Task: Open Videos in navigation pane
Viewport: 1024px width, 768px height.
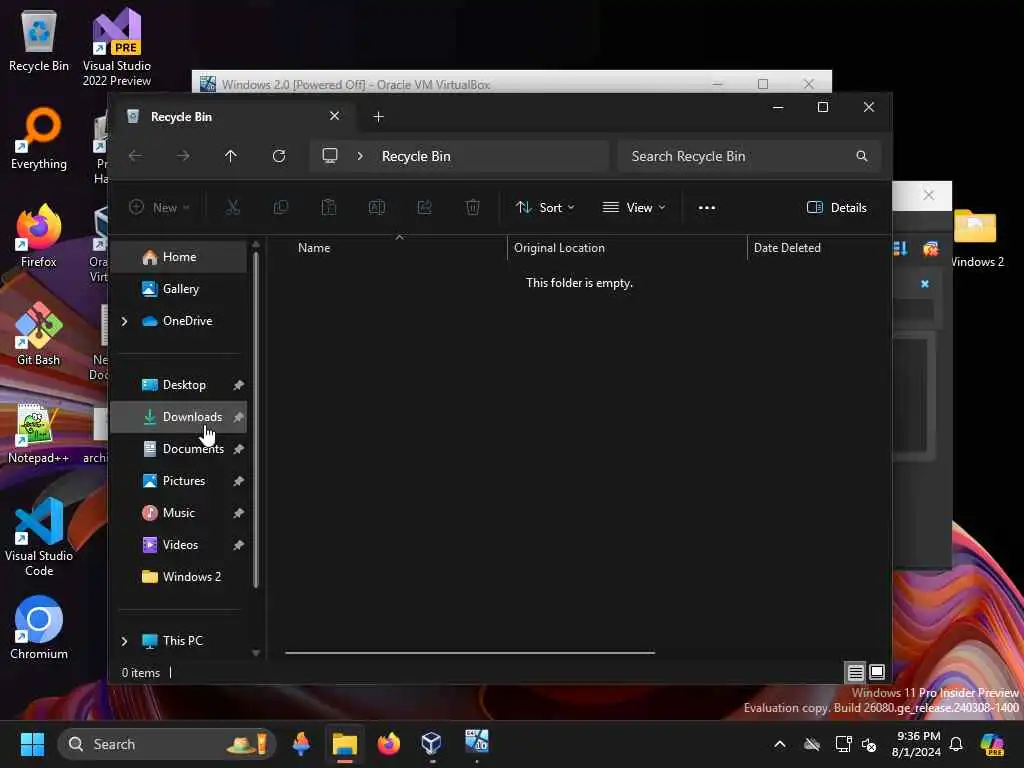Action: tap(179, 545)
